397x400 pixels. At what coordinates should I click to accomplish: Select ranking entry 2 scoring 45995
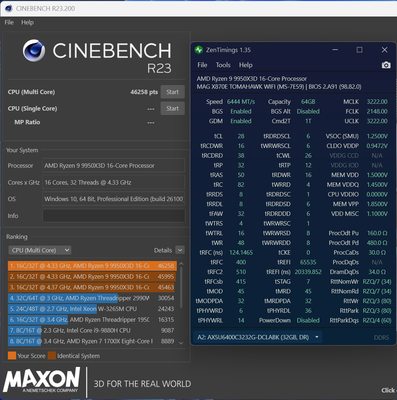92,276
